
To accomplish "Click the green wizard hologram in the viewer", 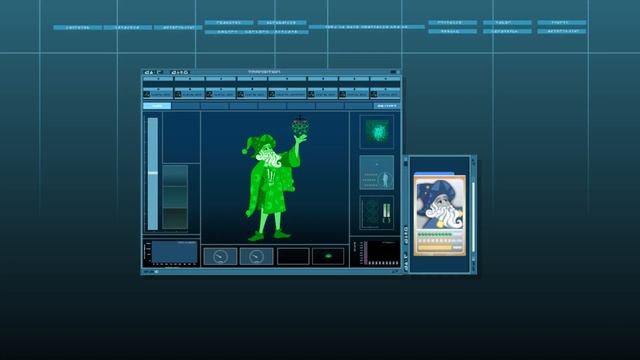I will coord(271,188).
